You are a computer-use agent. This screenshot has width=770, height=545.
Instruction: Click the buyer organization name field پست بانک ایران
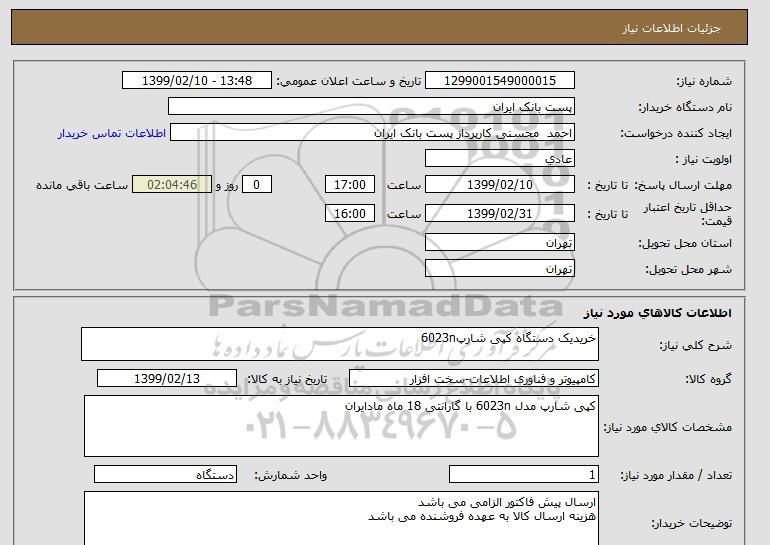coord(371,107)
